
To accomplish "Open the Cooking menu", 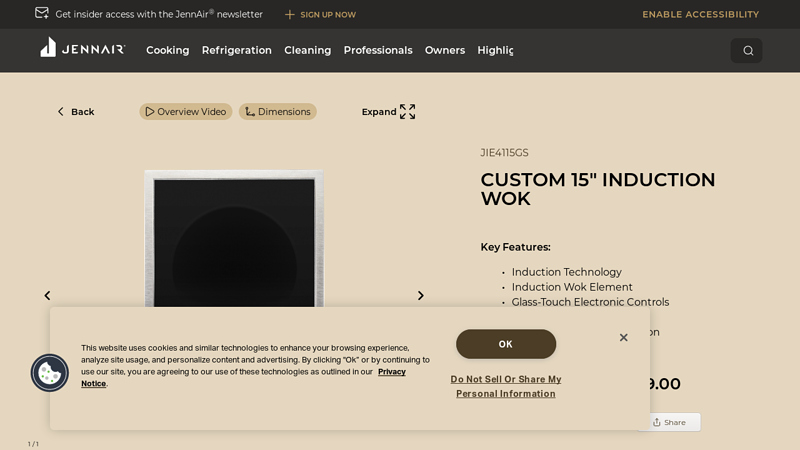I will [x=167, y=50].
